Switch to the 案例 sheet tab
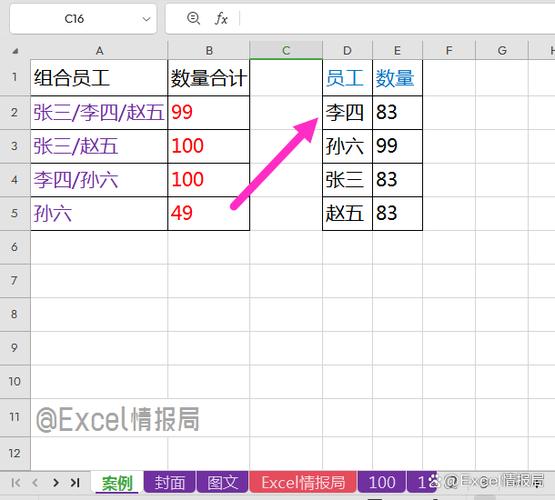 117,483
